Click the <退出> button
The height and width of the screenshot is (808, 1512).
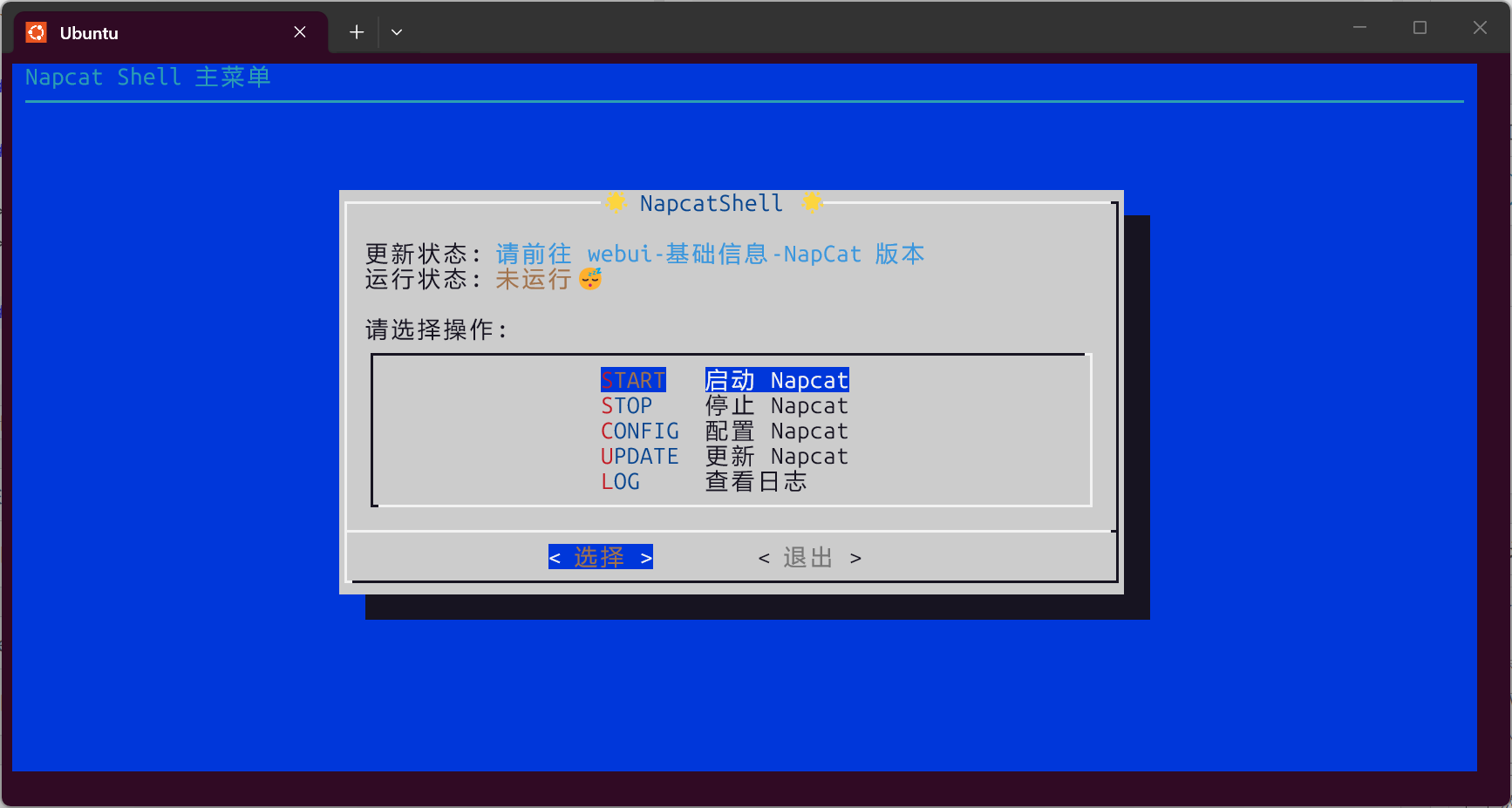[x=809, y=557]
